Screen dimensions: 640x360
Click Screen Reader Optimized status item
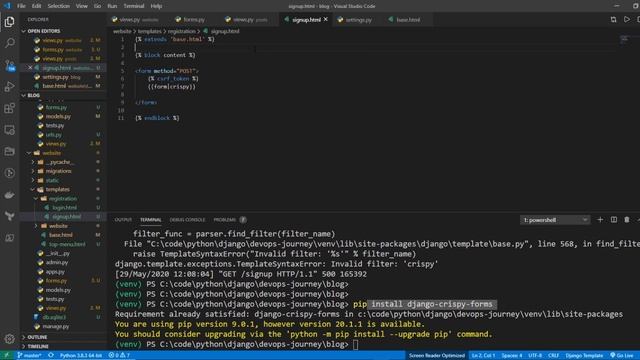pos(437,355)
